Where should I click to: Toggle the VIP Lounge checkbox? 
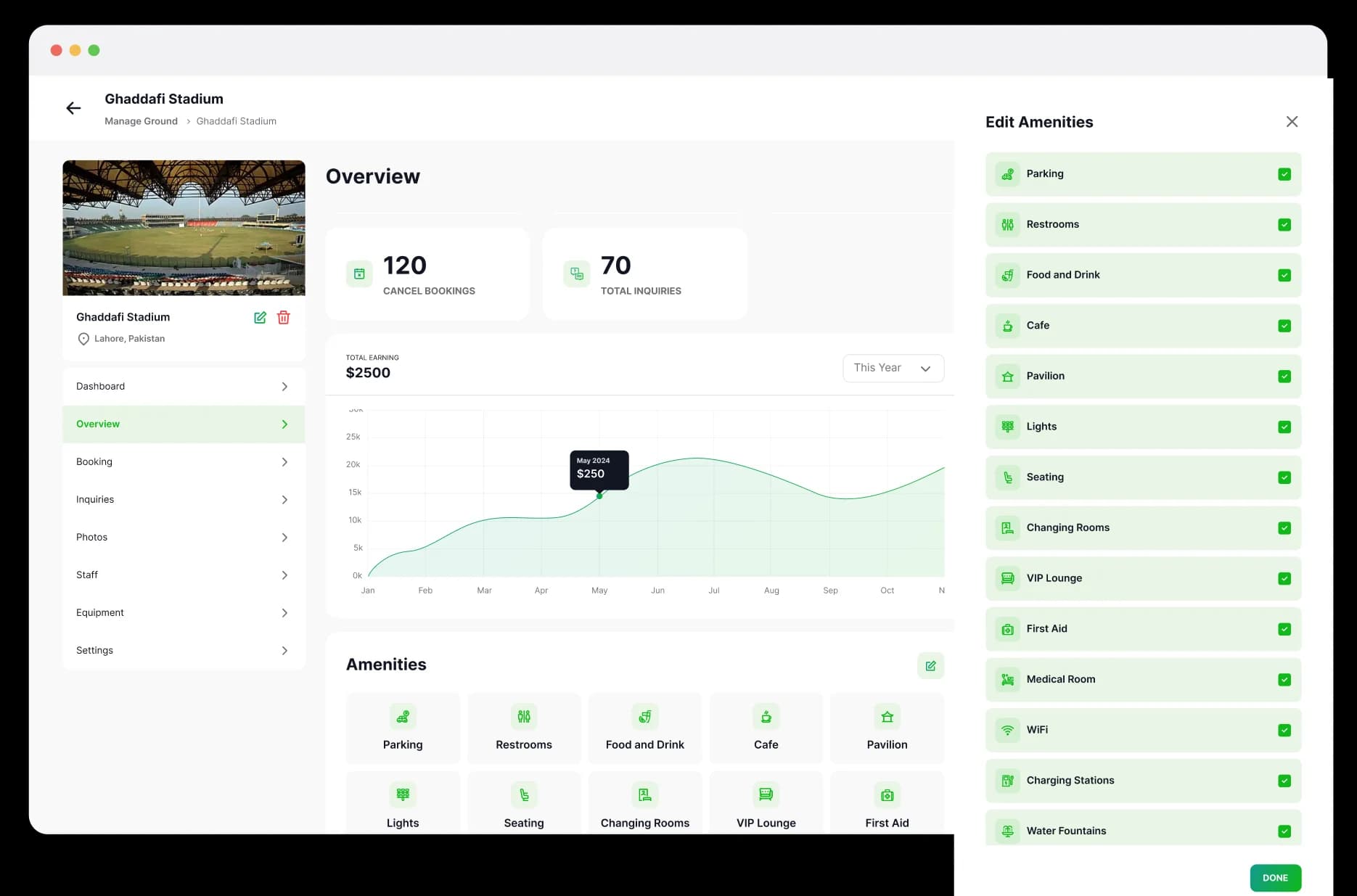pyautogui.click(x=1284, y=578)
